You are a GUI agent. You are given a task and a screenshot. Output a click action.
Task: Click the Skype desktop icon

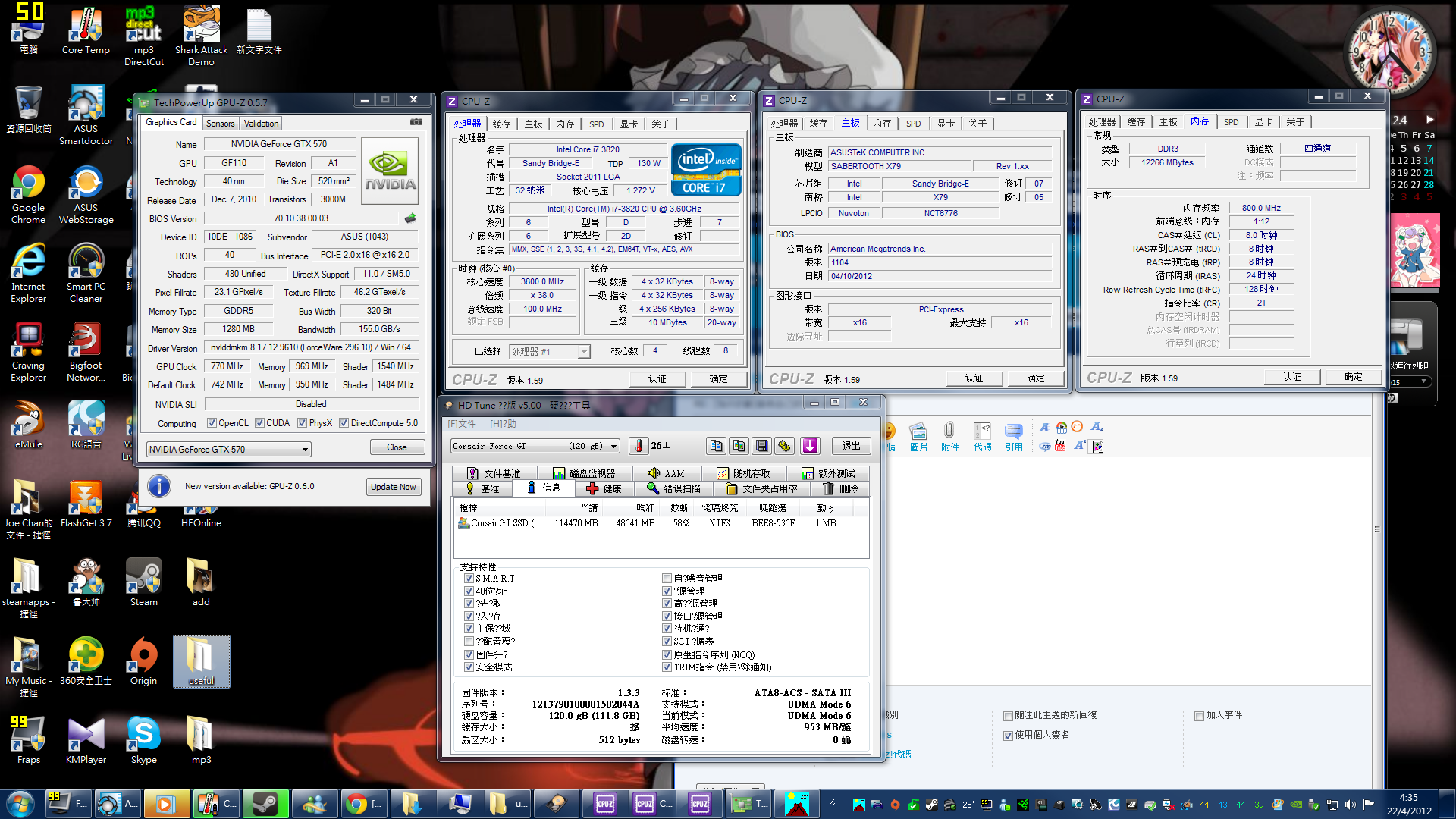(x=143, y=740)
